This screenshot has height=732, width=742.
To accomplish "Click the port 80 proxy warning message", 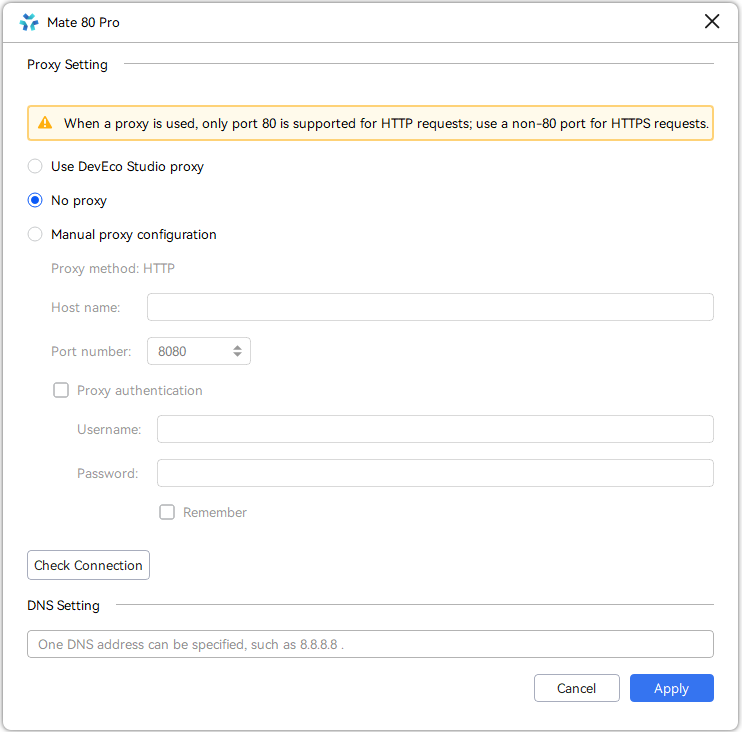I will click(386, 124).
